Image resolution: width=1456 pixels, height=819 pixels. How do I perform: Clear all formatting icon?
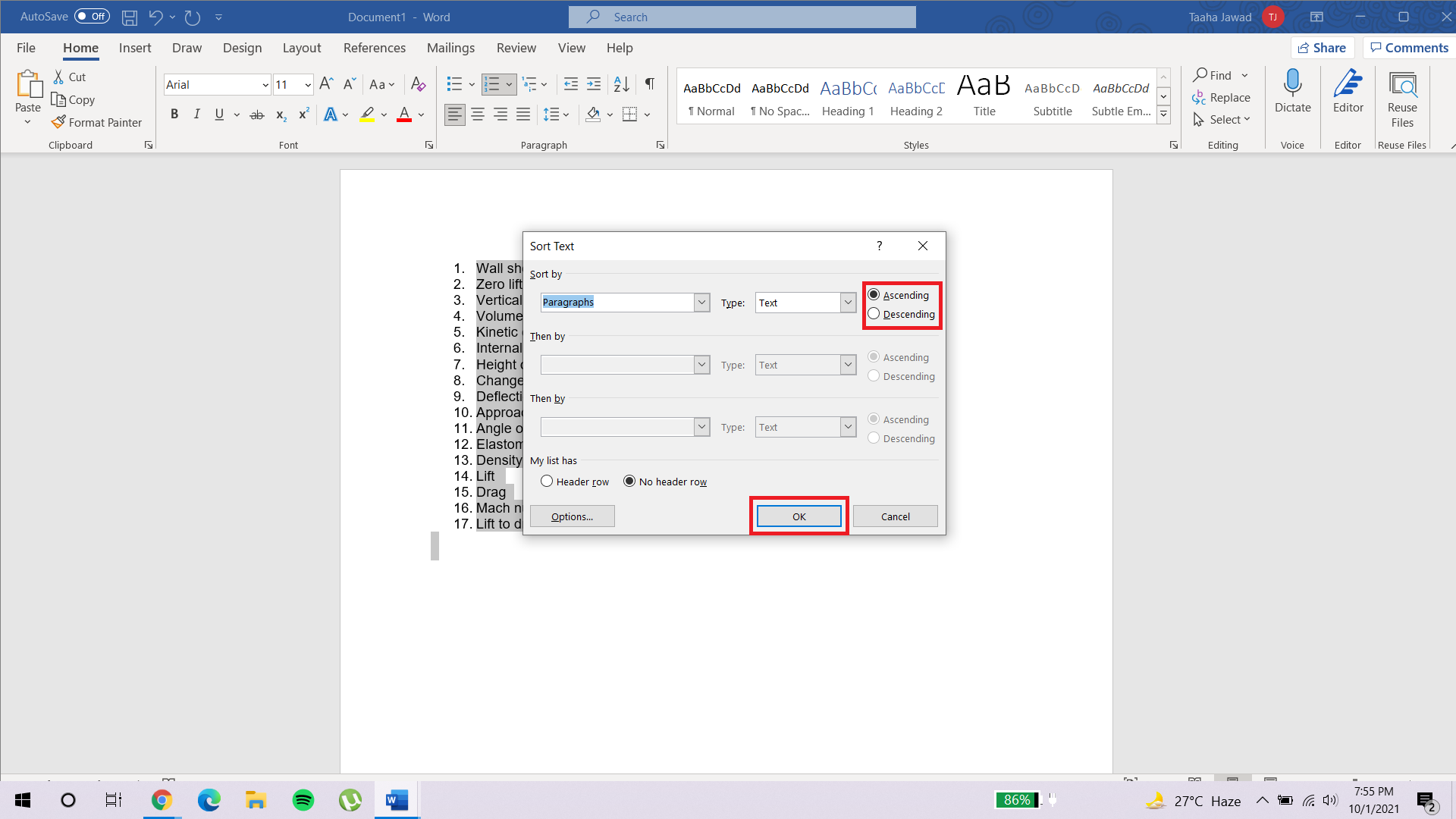click(418, 84)
